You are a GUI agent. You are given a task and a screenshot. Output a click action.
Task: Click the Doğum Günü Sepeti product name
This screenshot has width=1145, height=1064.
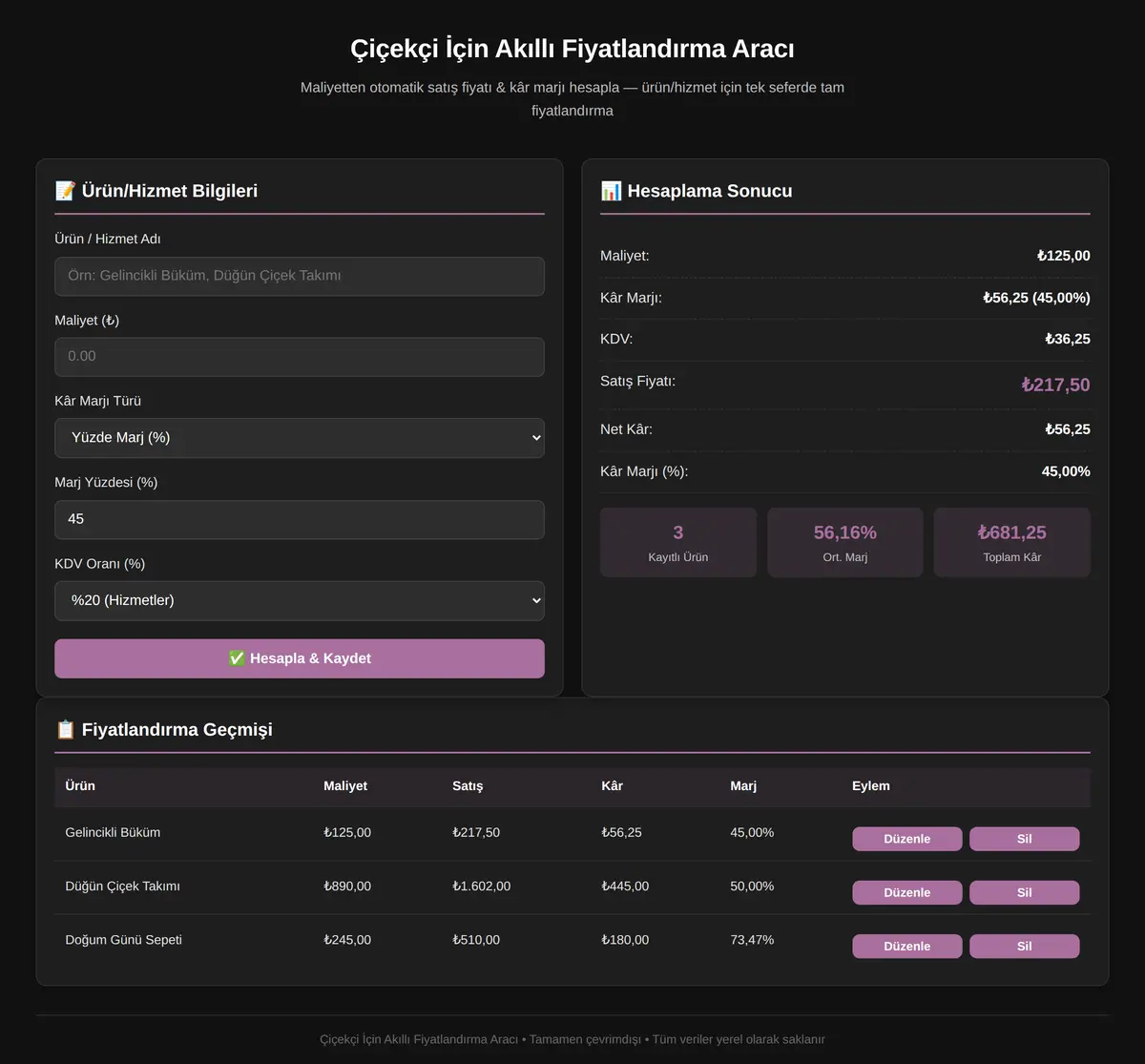pyautogui.click(x=123, y=940)
